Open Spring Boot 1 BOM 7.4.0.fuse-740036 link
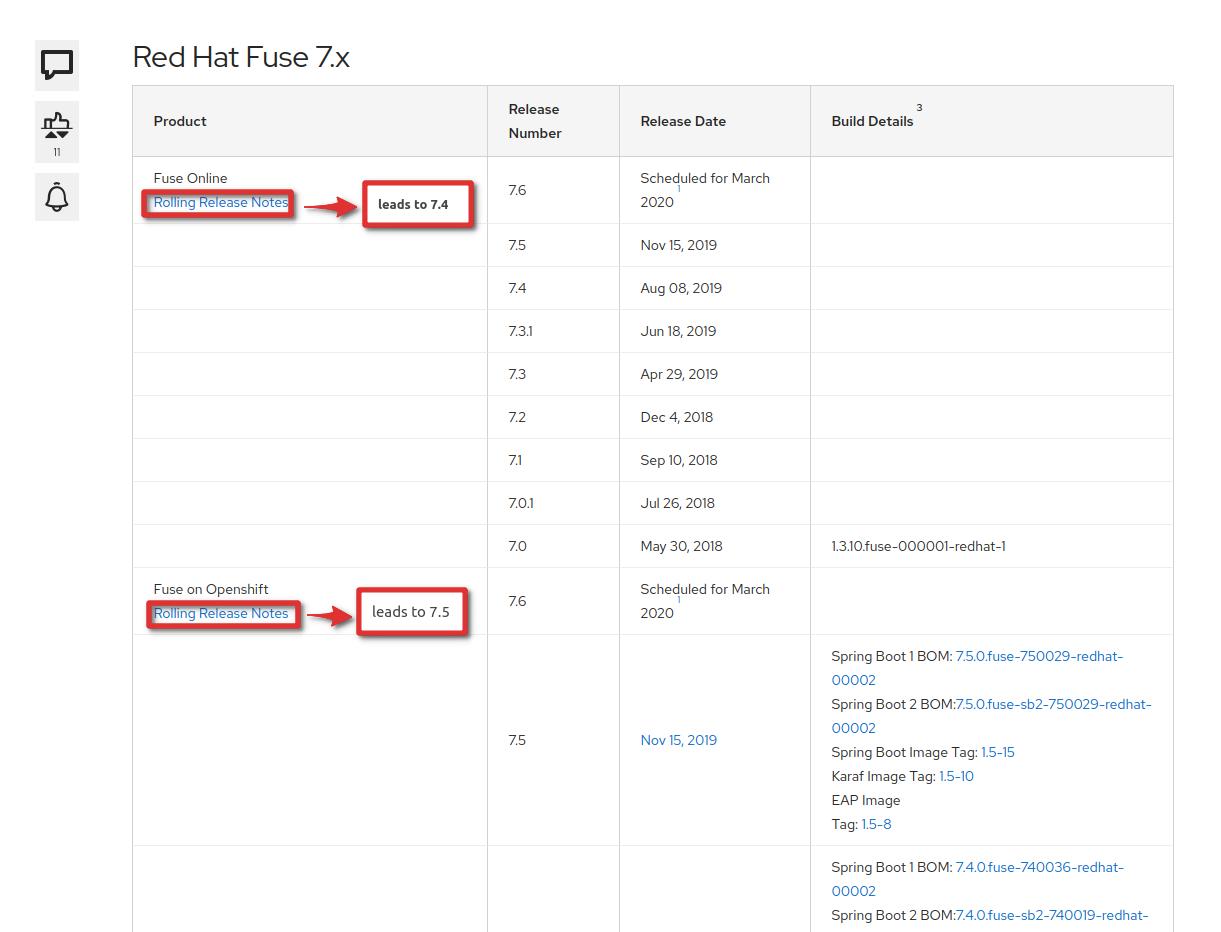 pos(1039,868)
